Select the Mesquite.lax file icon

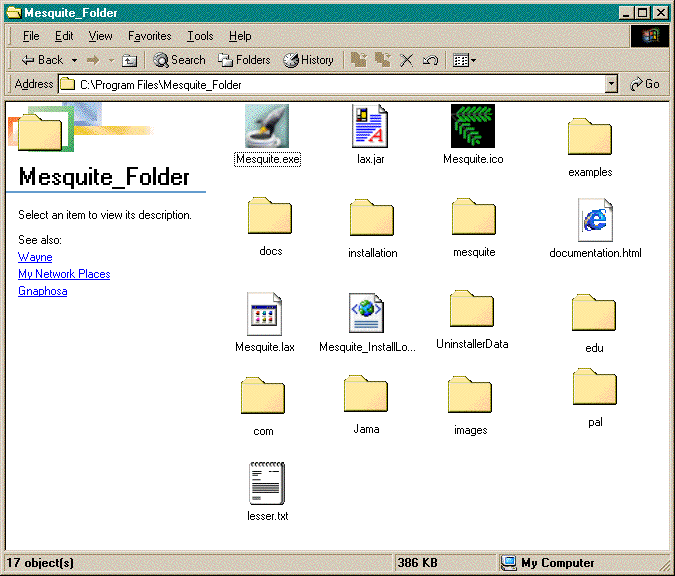tap(265, 314)
